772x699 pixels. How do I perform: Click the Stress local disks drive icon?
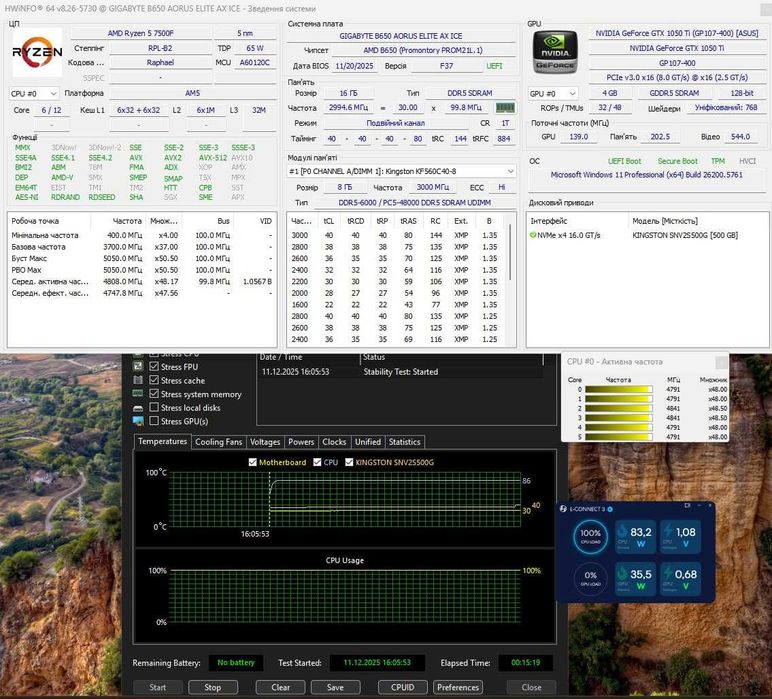point(138,408)
